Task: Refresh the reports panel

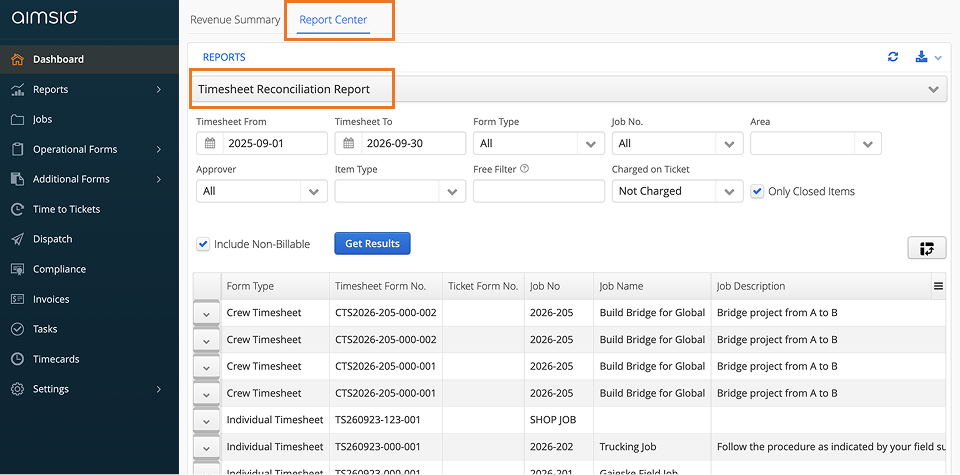Action: pos(893,57)
